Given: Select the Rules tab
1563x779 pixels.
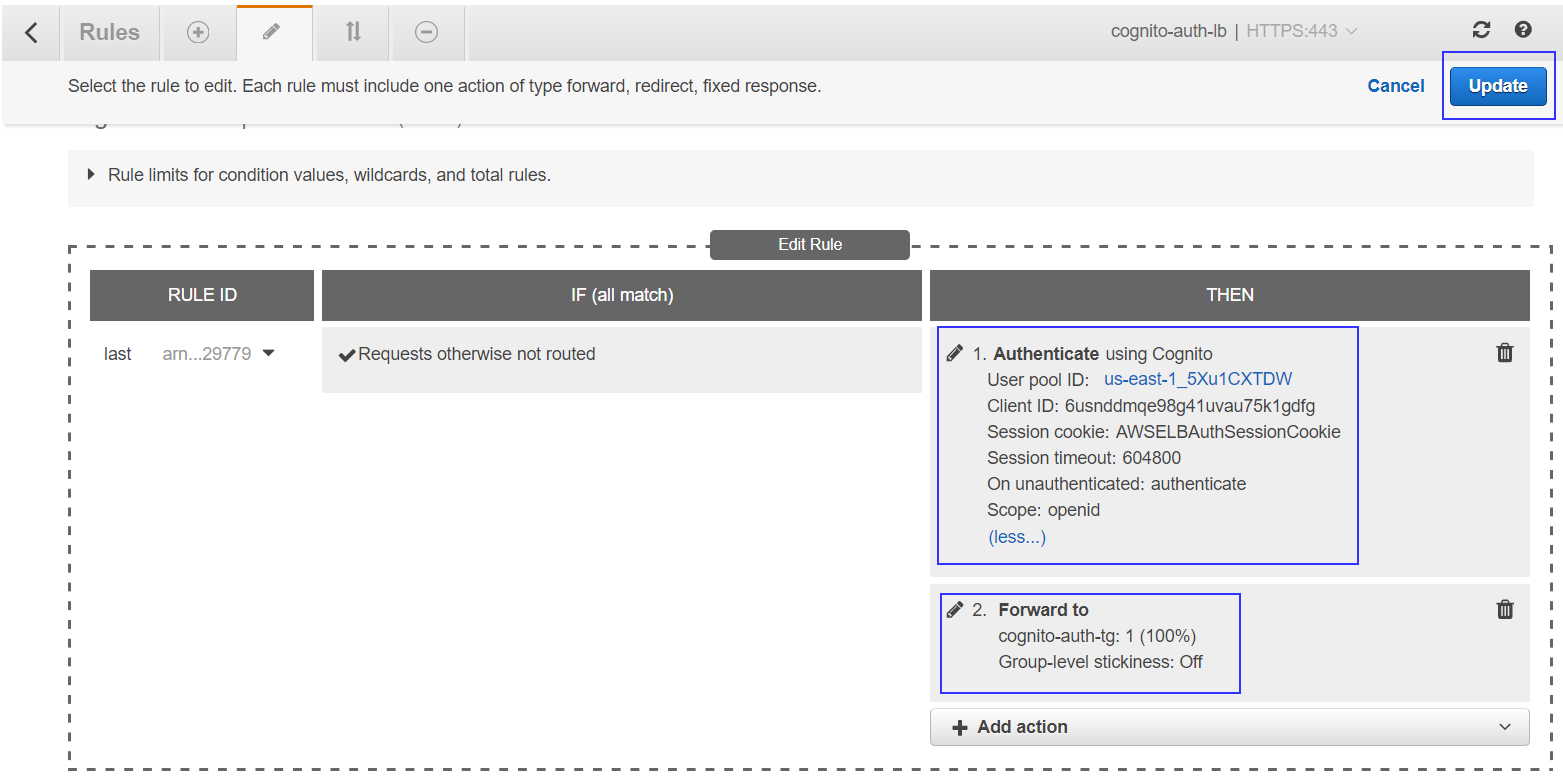Looking at the screenshot, I should (110, 32).
